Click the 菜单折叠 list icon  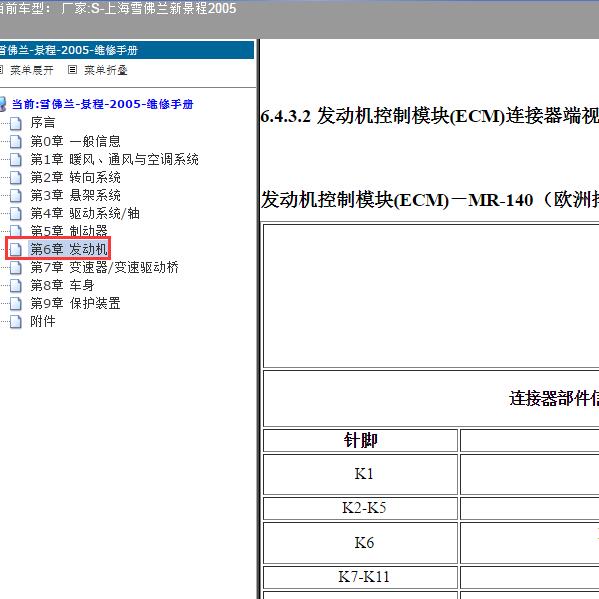click(72, 70)
